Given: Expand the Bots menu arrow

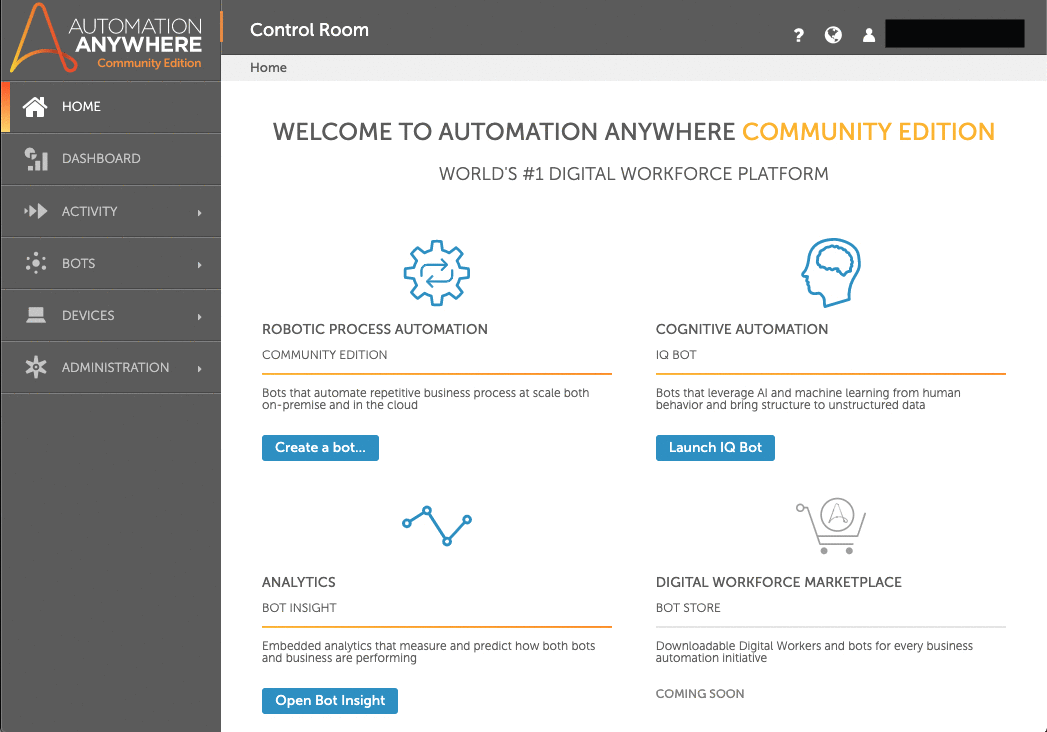Looking at the screenshot, I should click(199, 264).
